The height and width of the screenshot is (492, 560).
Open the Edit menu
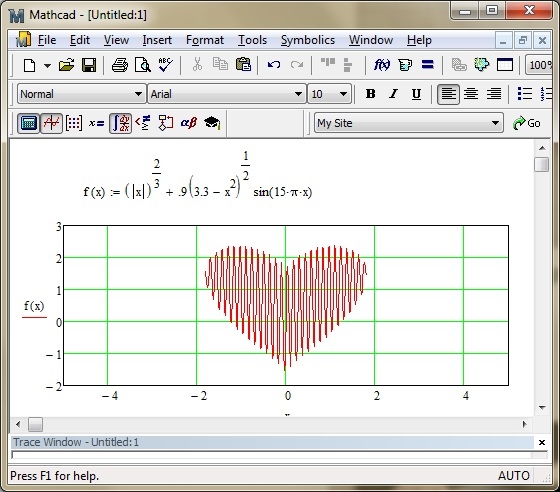coord(80,40)
